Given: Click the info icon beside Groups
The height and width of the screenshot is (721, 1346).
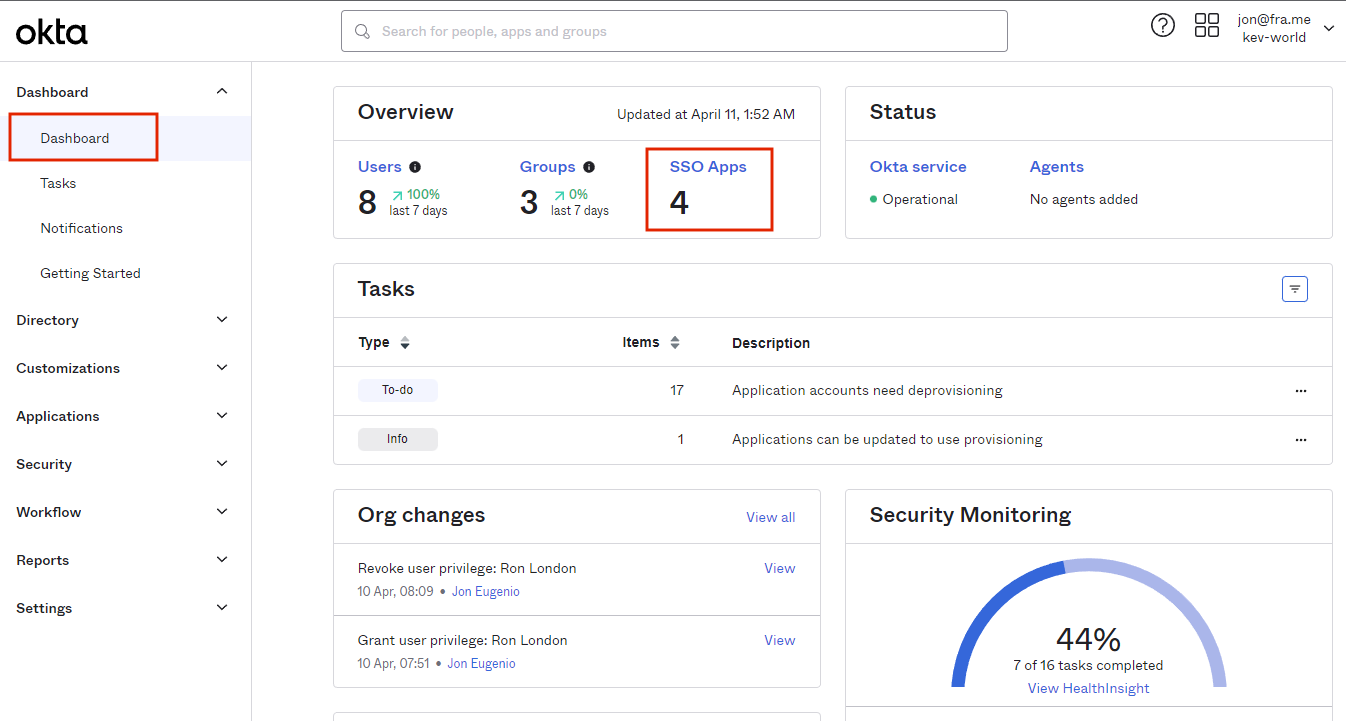Looking at the screenshot, I should pyautogui.click(x=589, y=167).
